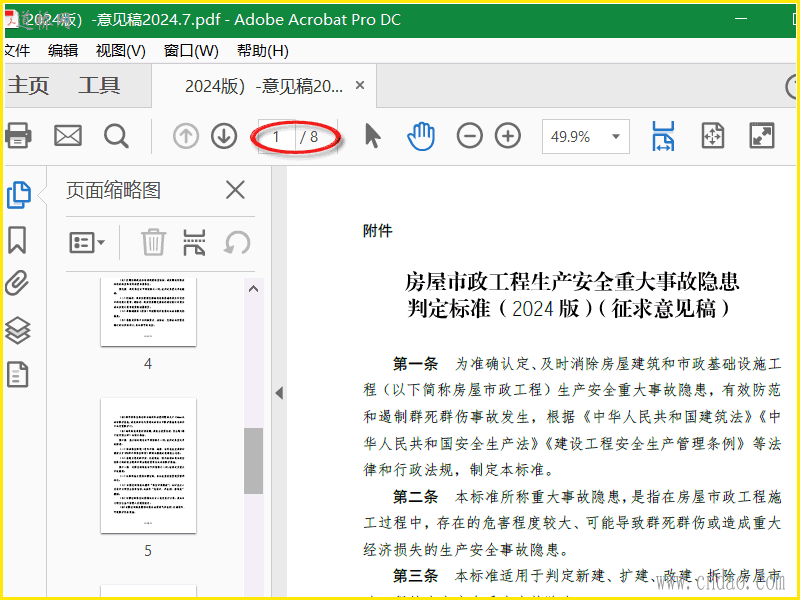Select the 2024版 意见稿 document tab
Viewport: 800px width, 600px height.
(264, 86)
